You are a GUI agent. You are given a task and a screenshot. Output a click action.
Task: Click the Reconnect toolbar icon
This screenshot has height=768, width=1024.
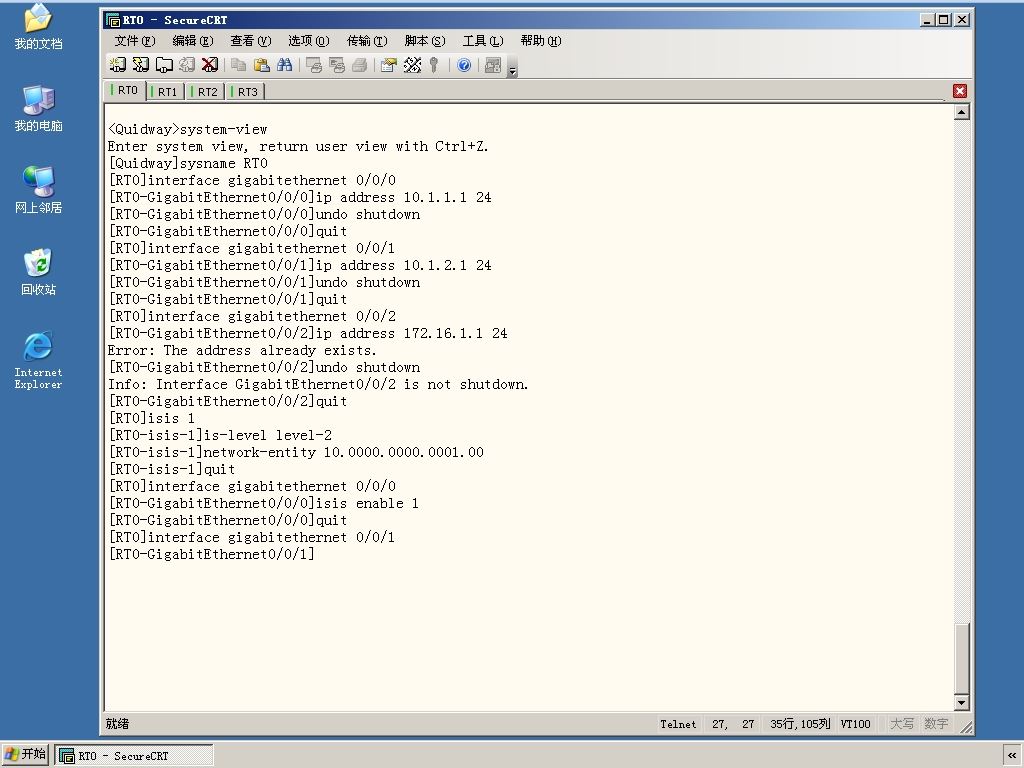pyautogui.click(x=187, y=65)
